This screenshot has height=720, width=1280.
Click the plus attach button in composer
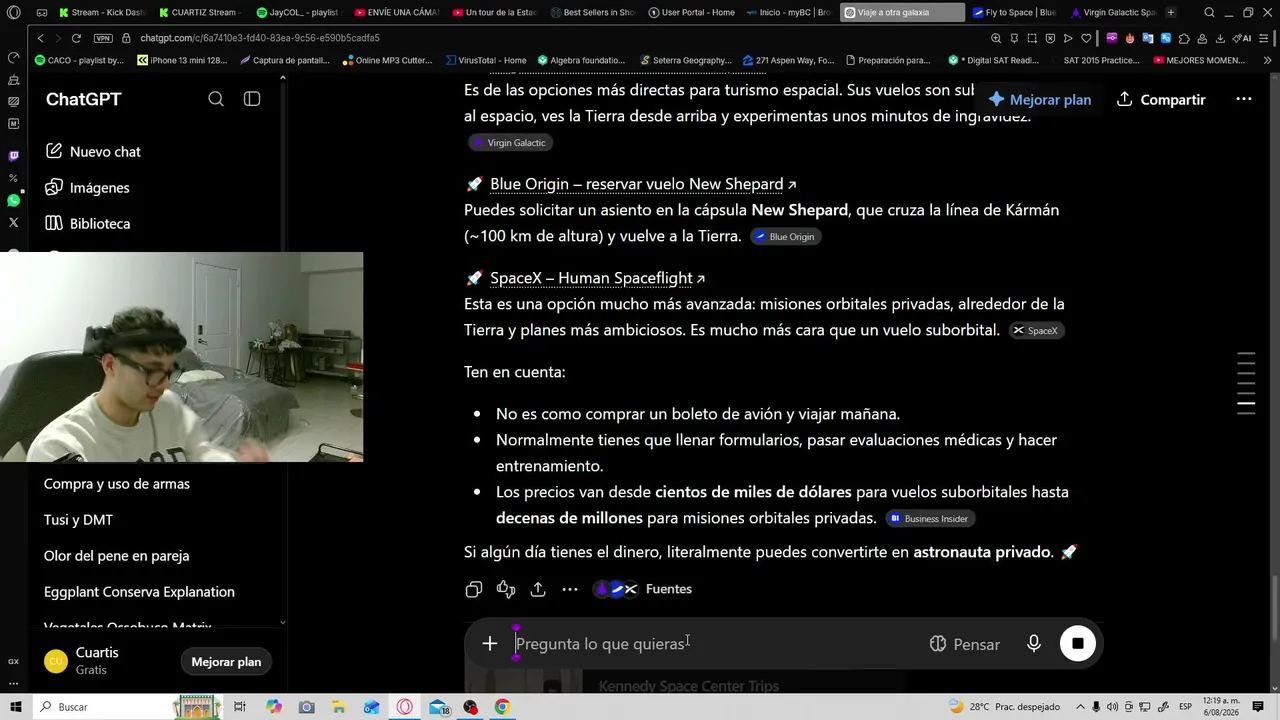tap(490, 644)
